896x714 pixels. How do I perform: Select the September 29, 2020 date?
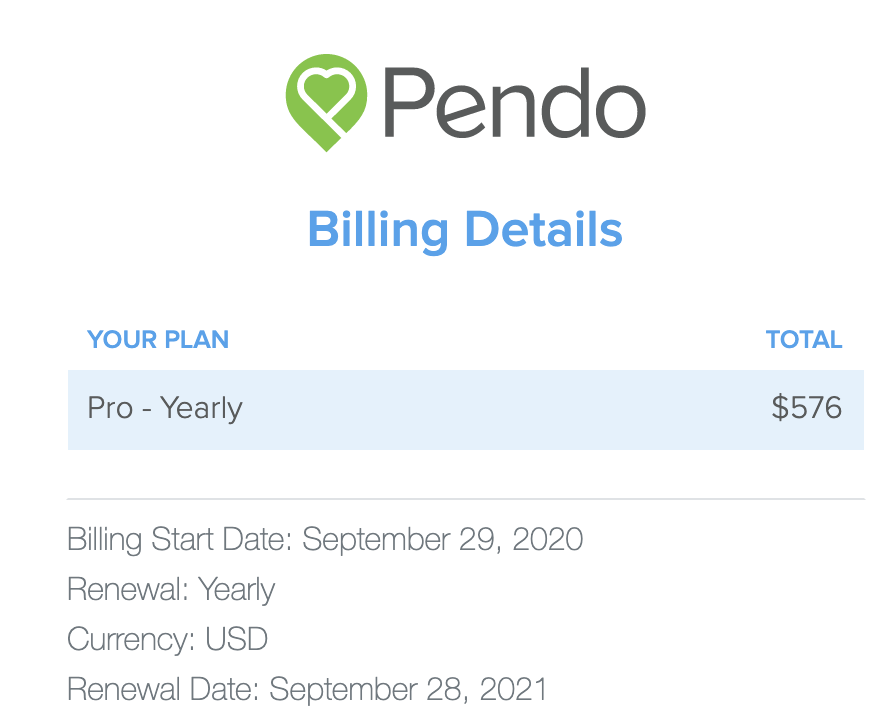(x=443, y=540)
